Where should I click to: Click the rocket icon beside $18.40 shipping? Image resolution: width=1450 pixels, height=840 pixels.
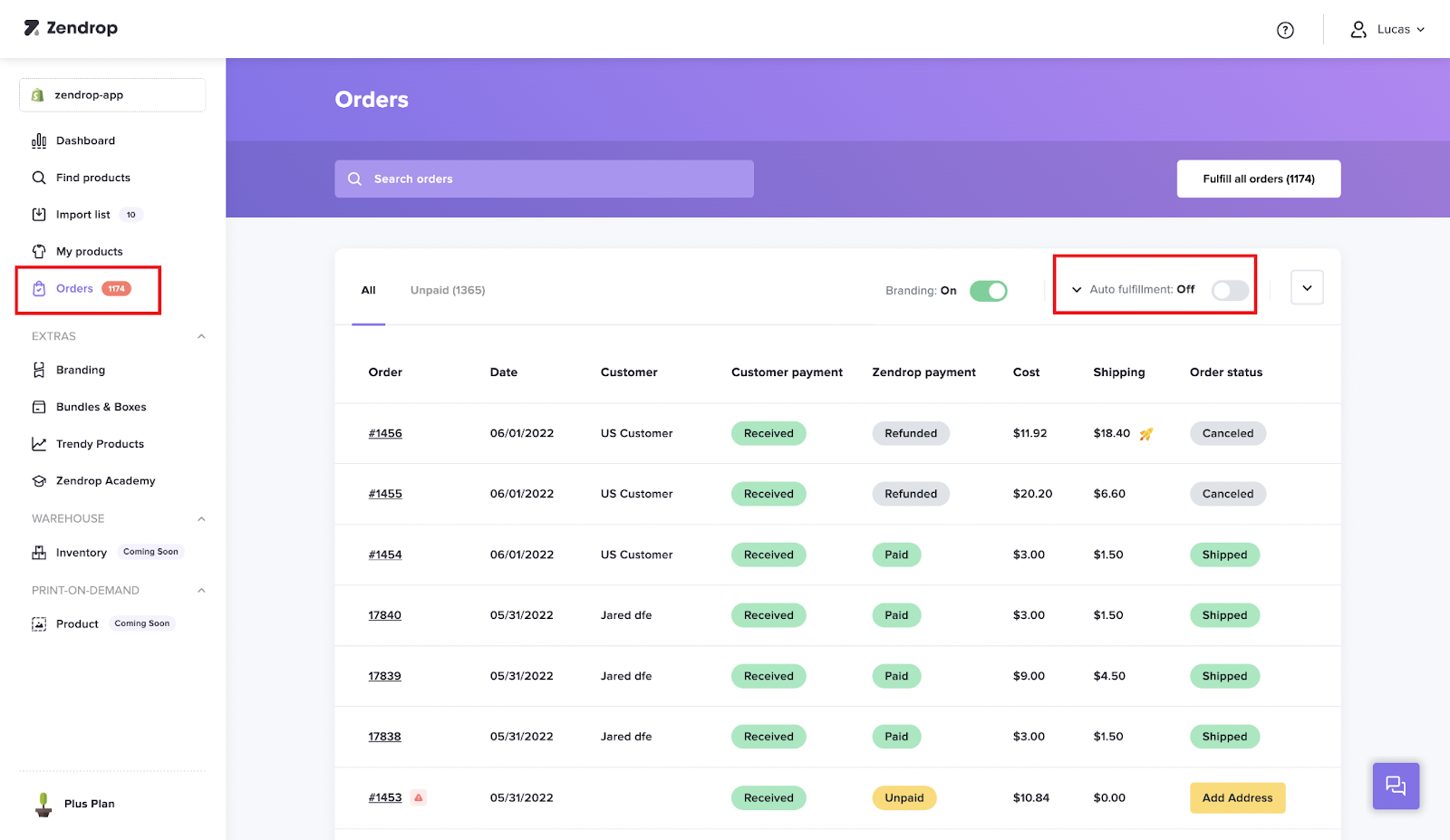(x=1146, y=434)
